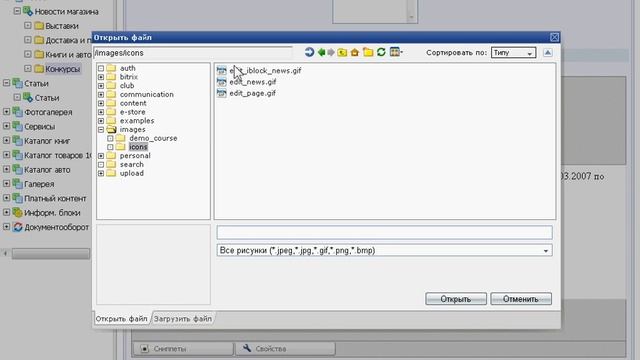Image resolution: width=640 pixels, height=360 pixels.
Task: Select the icons folder in tree
Action: coord(138,147)
